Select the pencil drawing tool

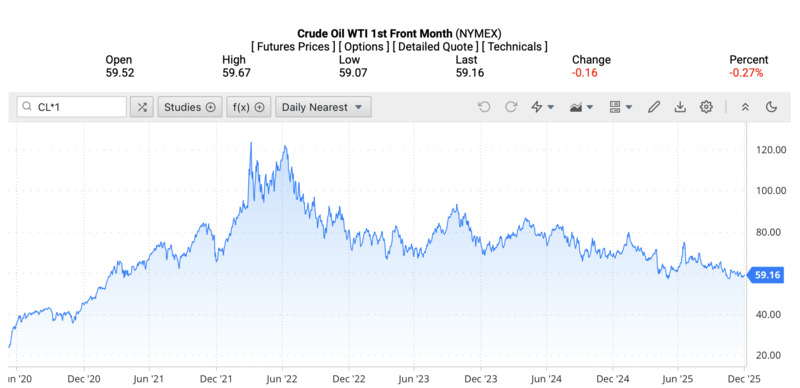point(654,107)
